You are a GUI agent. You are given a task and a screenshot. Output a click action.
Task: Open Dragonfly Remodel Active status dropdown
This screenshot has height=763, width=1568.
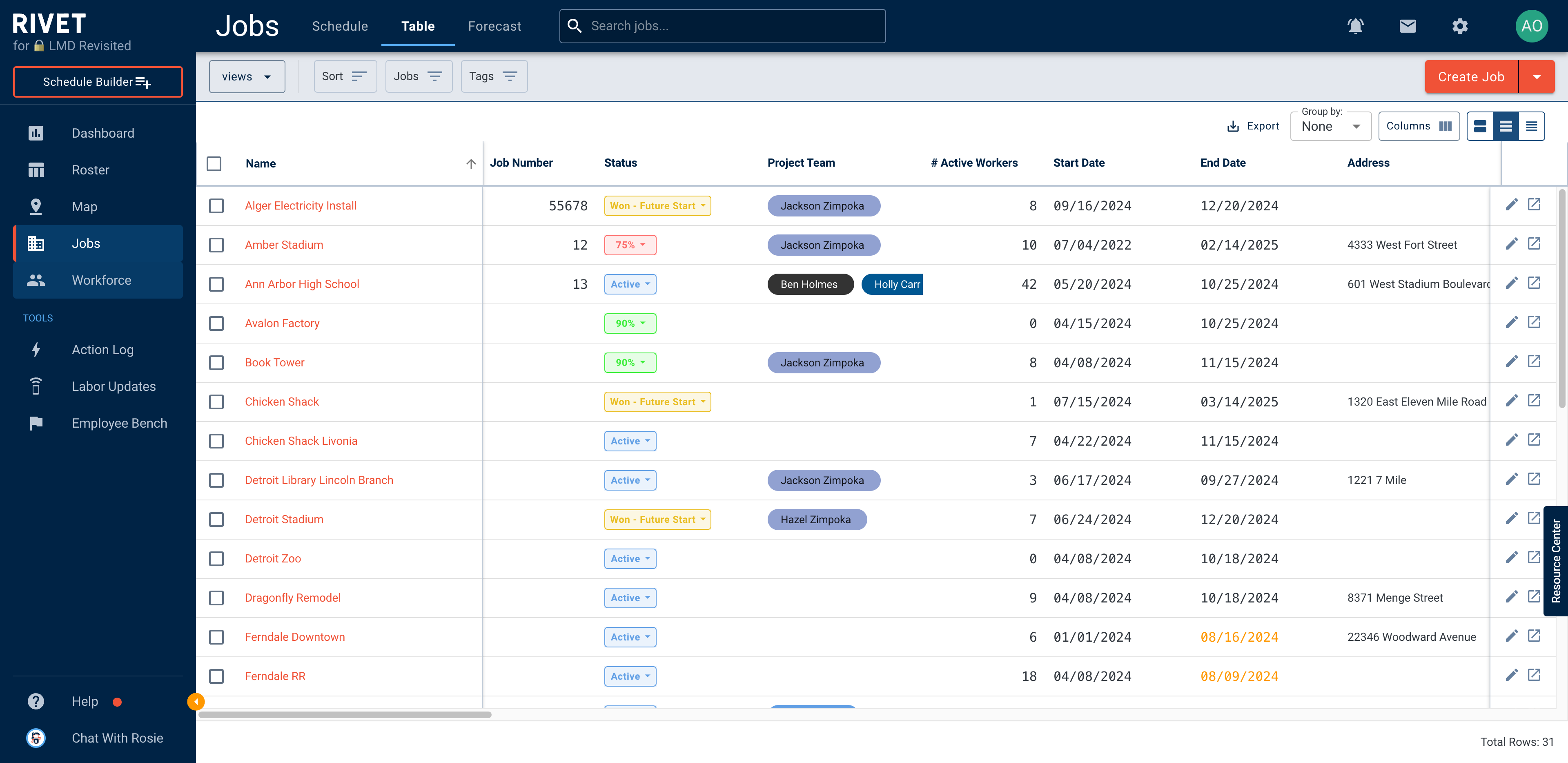(630, 598)
